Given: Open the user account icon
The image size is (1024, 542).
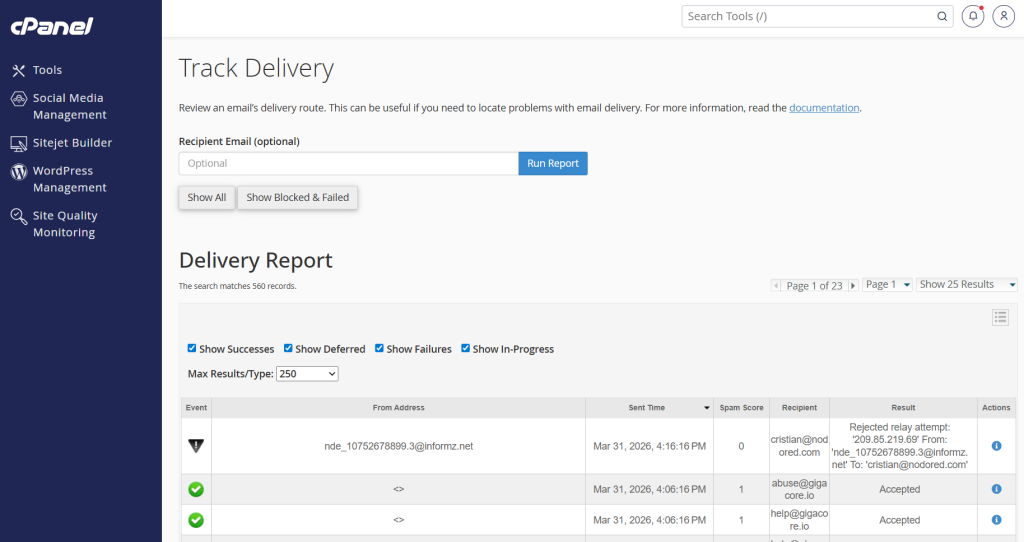Looking at the screenshot, I should [1003, 16].
